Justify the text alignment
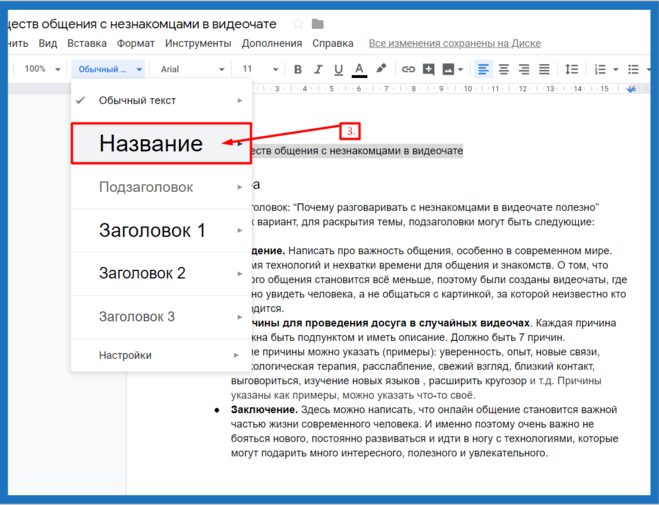This screenshot has height=505, width=659. pos(544,69)
